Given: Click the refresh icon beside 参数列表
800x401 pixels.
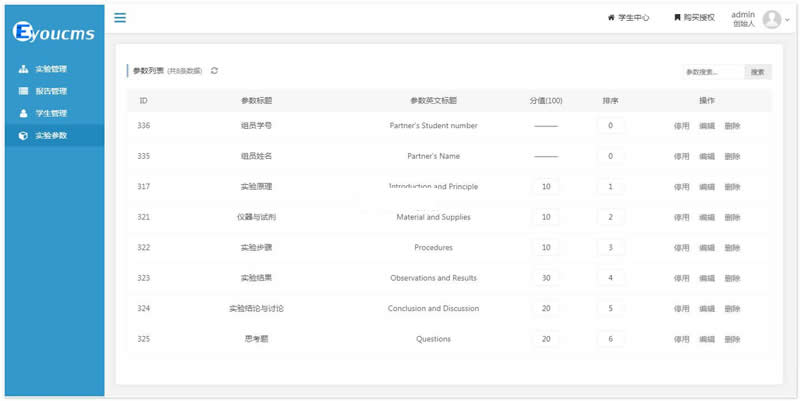Looking at the screenshot, I should coord(214,71).
